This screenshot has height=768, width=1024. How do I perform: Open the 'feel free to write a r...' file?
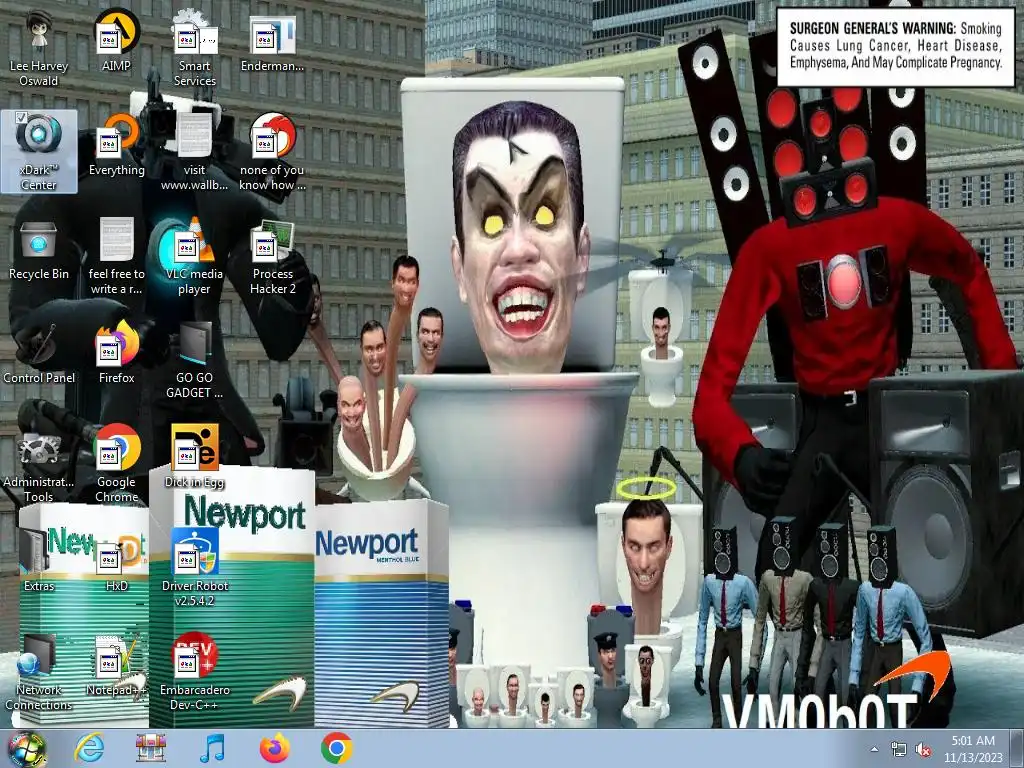tap(116, 256)
